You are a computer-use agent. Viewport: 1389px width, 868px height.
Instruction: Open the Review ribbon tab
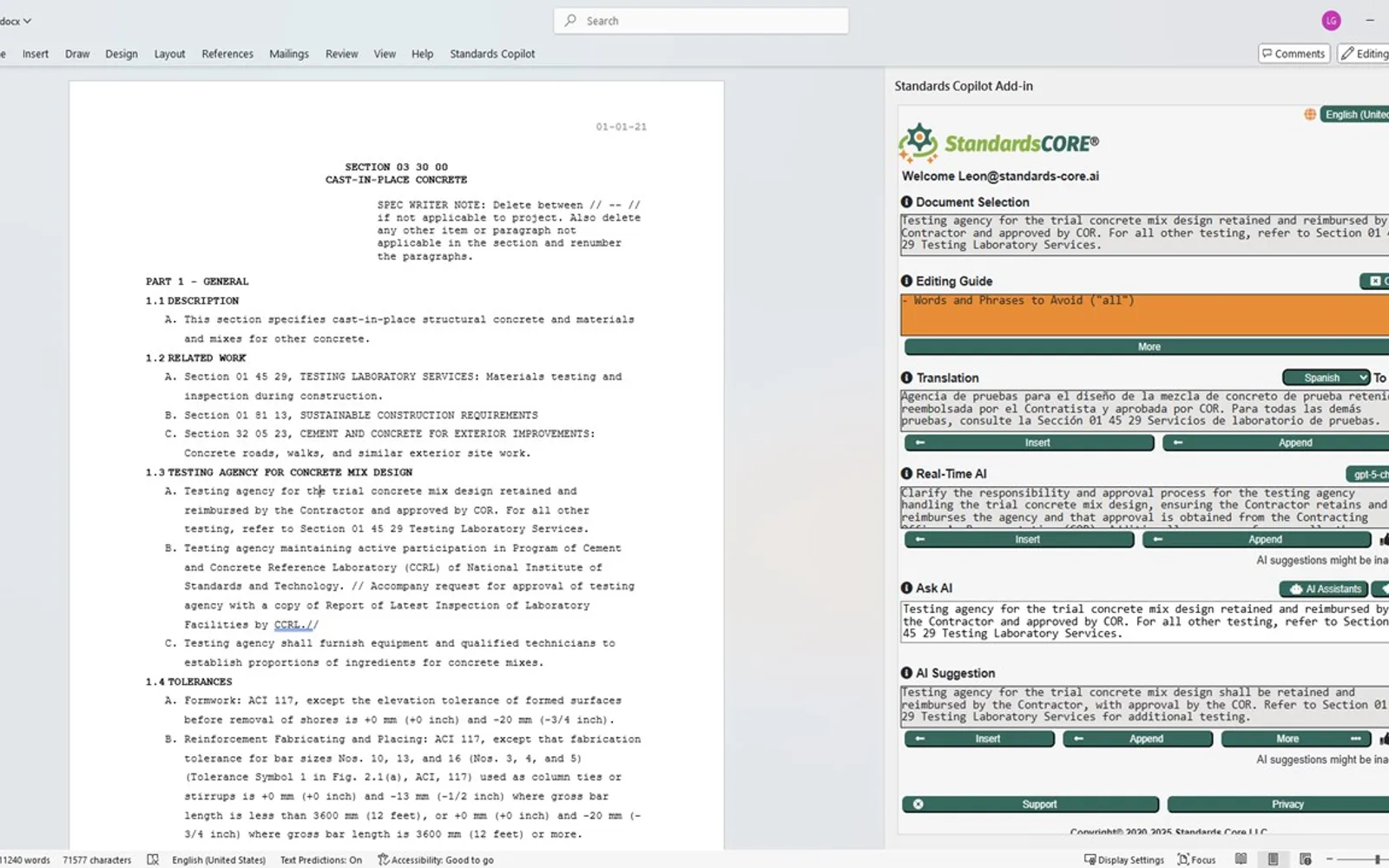(x=341, y=54)
